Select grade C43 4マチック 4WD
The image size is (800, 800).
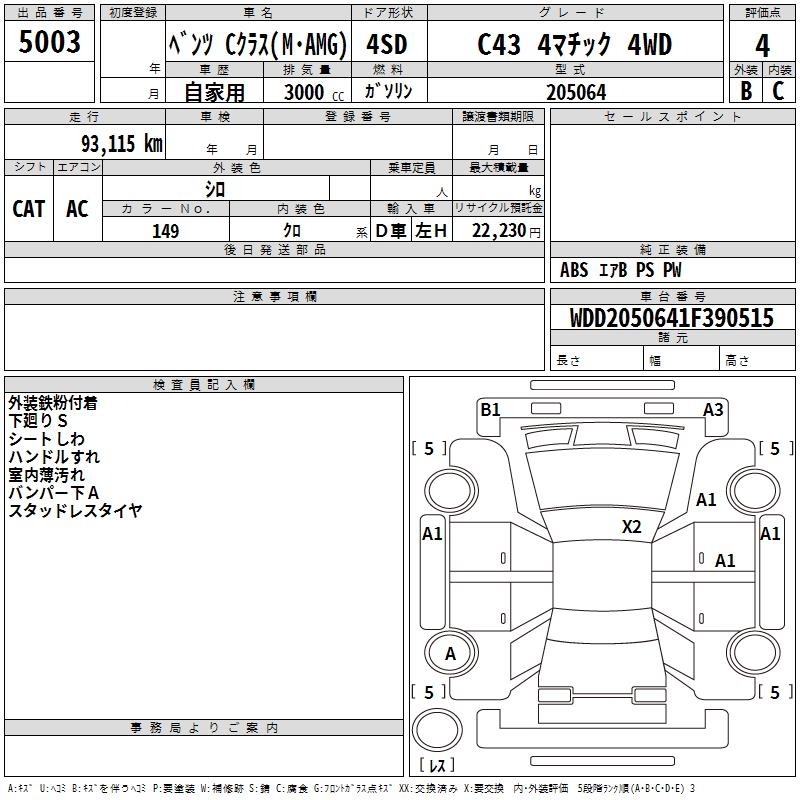[574, 44]
